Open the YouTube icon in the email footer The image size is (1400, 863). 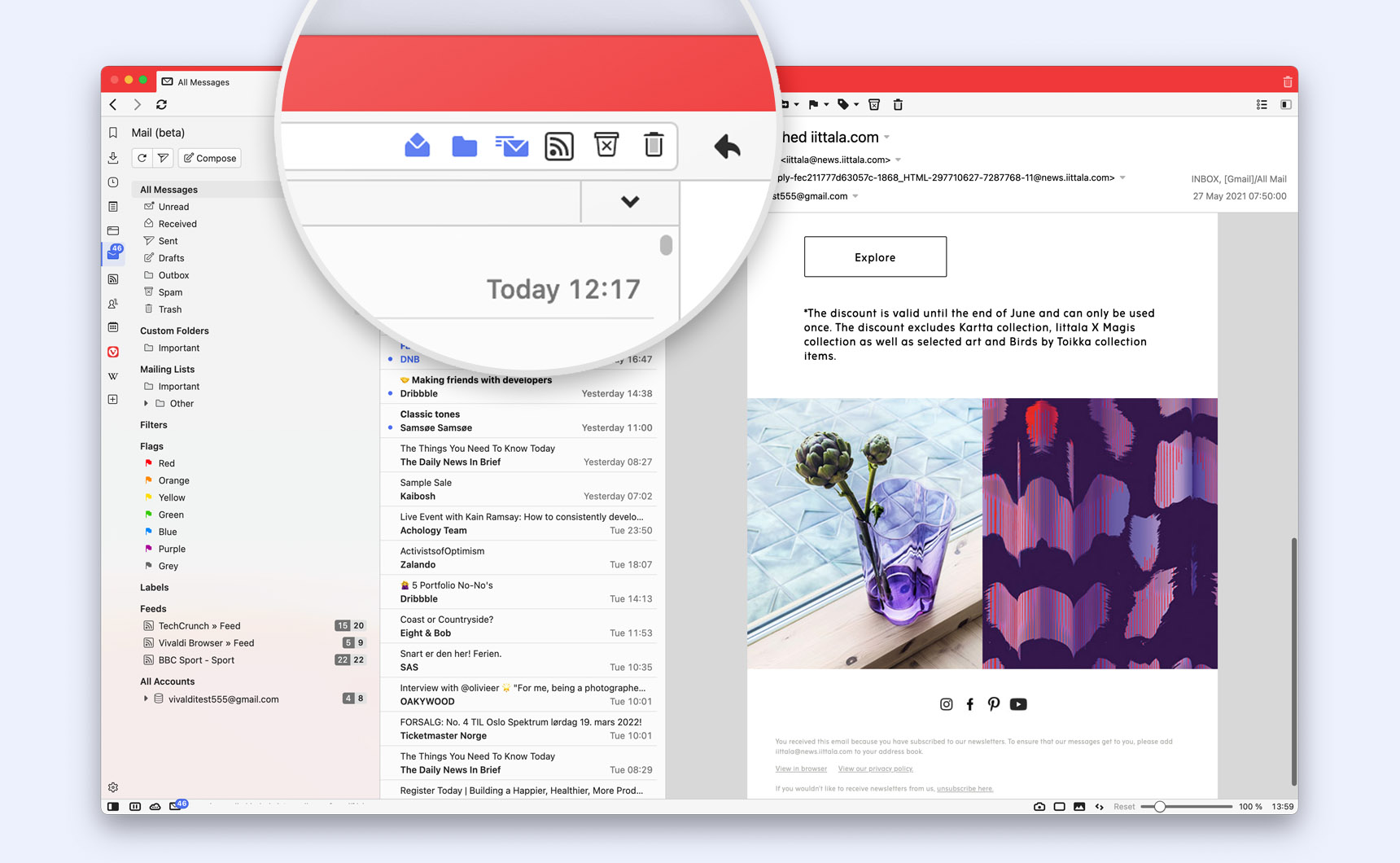pos(1018,704)
